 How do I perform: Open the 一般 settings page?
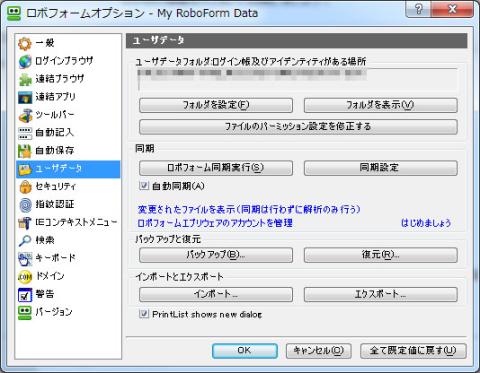point(68,43)
